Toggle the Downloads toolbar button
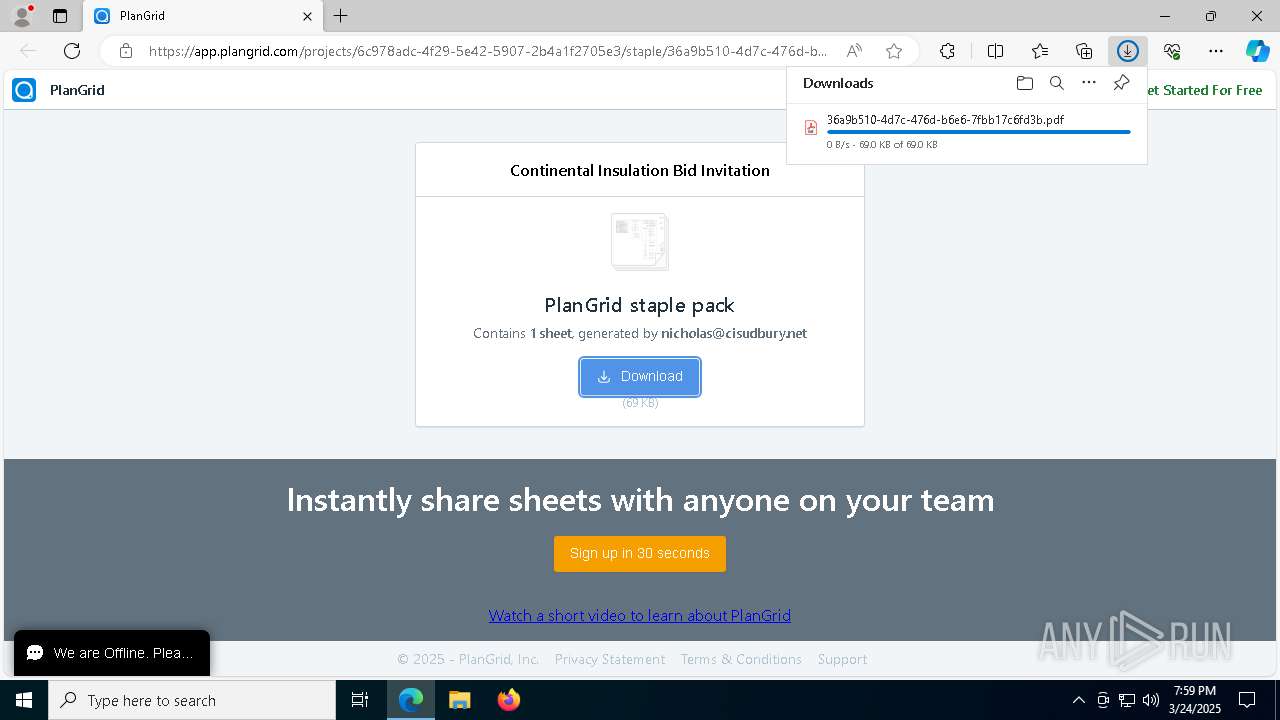Image resolution: width=1280 pixels, height=720 pixels. point(1128,51)
